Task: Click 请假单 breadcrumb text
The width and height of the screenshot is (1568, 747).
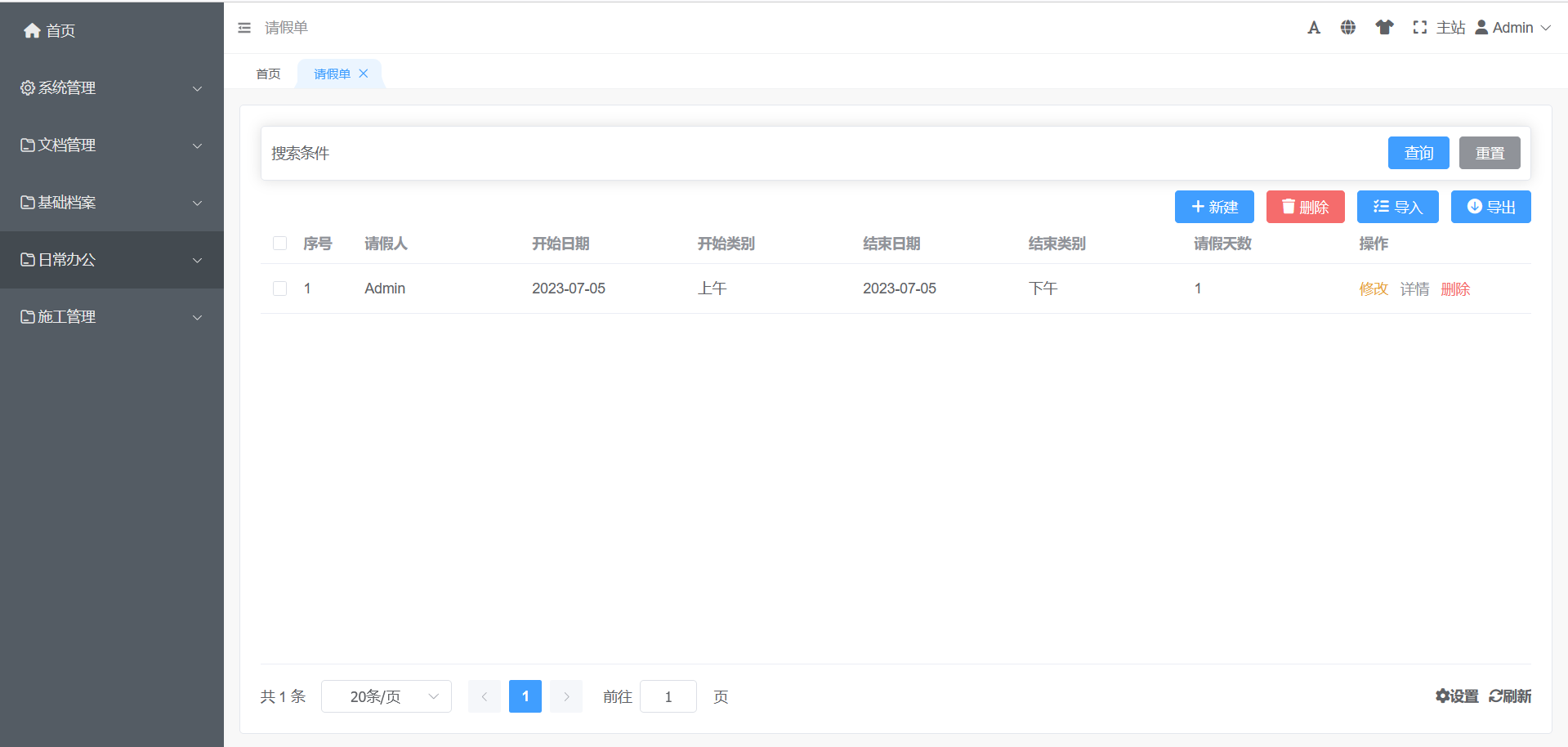Action: 286,28
